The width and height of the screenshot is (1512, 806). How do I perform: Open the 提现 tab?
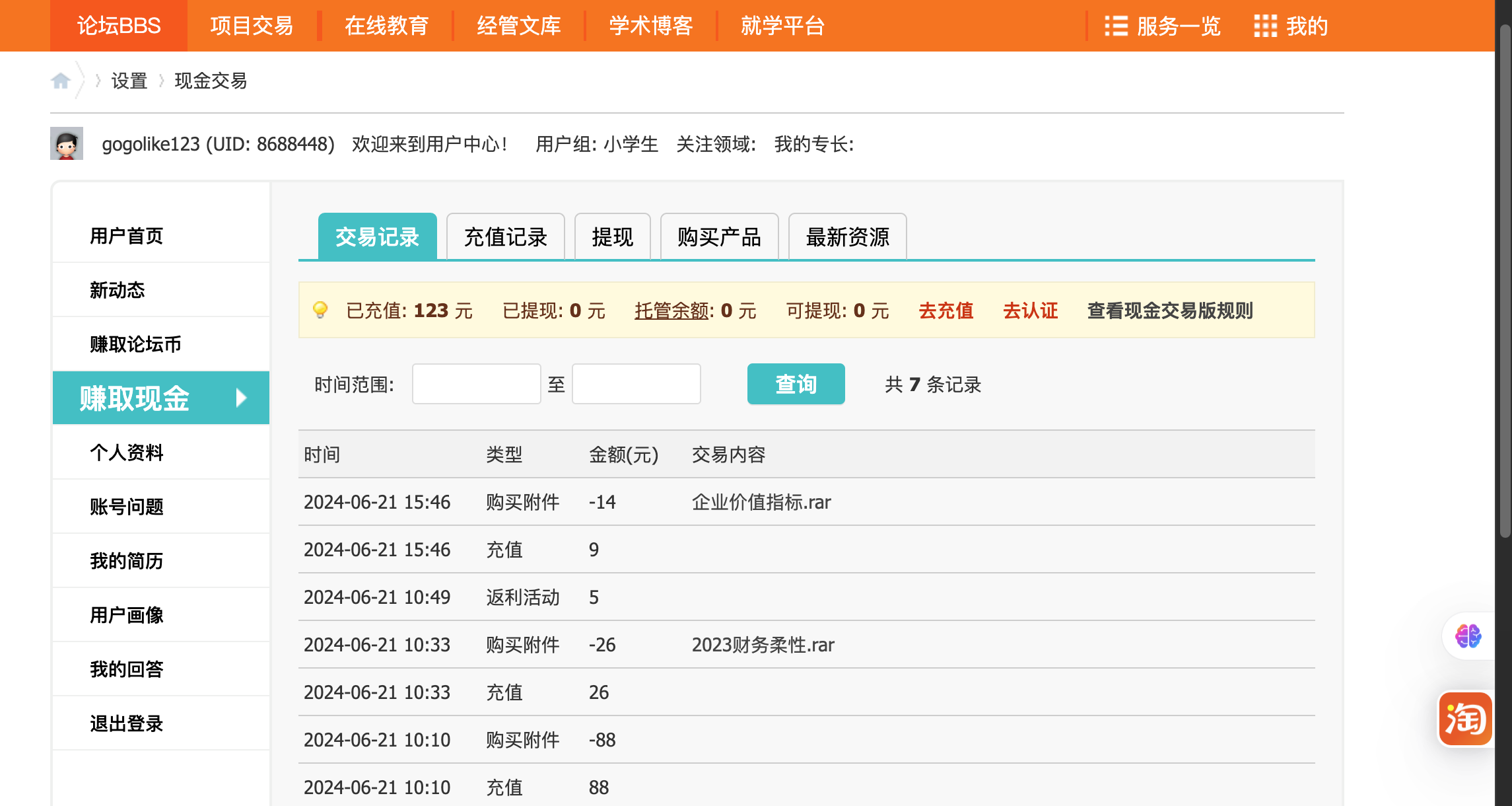point(612,237)
